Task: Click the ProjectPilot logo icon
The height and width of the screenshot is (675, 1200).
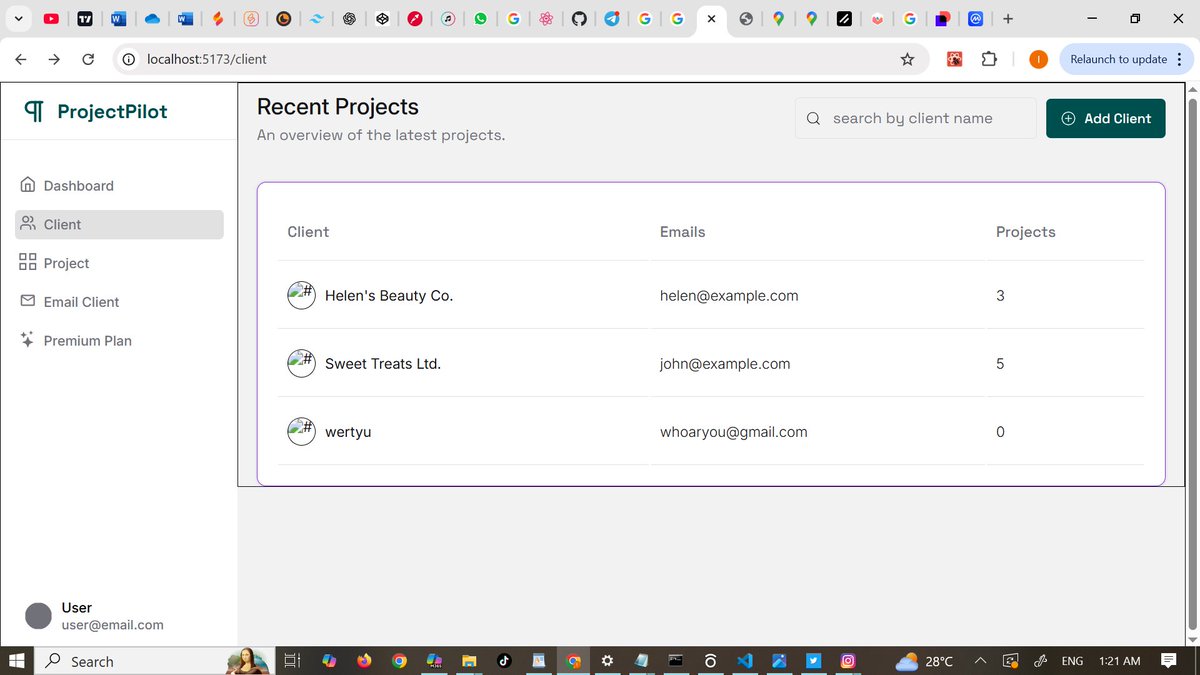Action: pyautogui.click(x=34, y=111)
